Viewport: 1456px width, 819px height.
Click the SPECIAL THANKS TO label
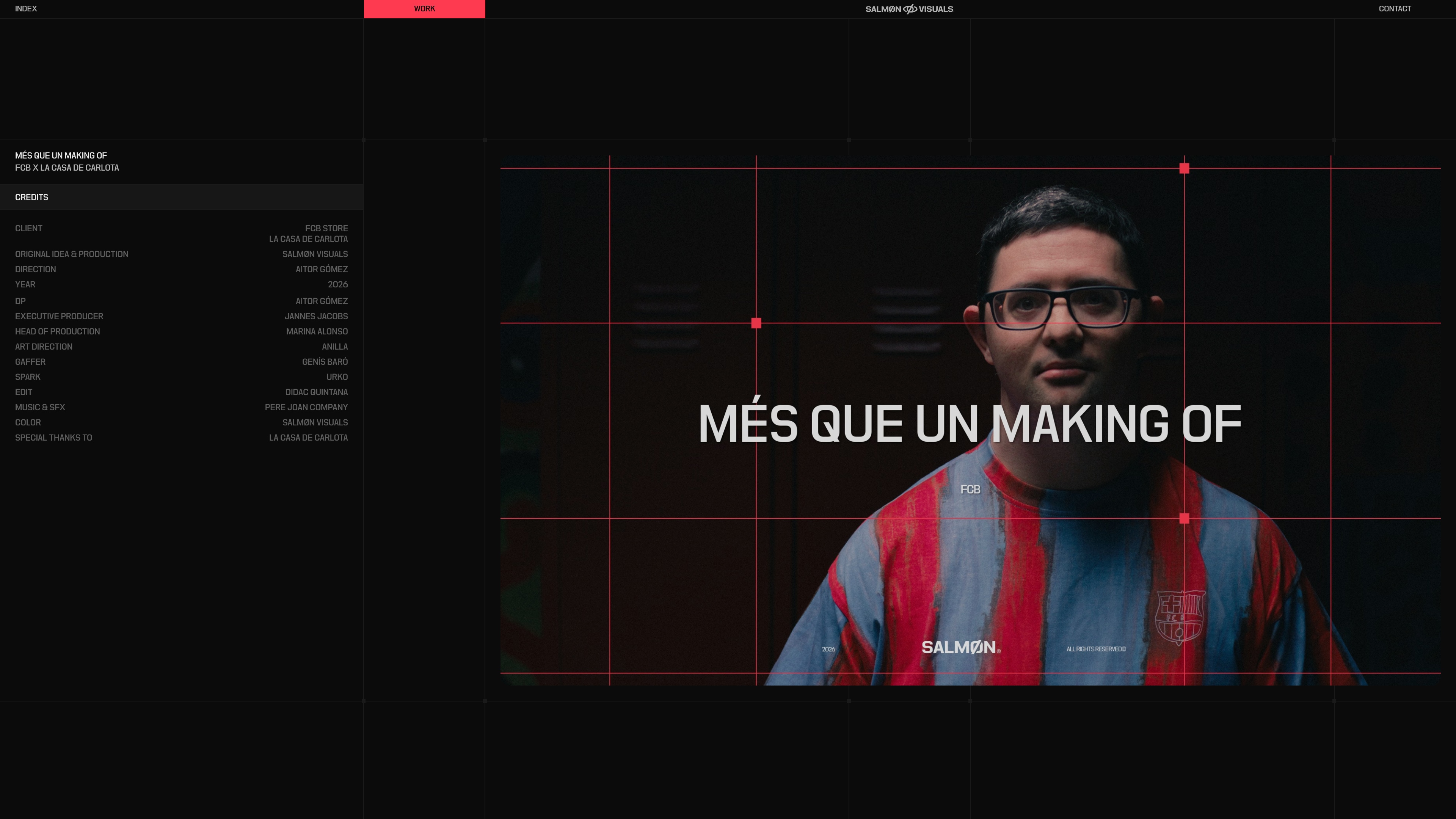pos(54,439)
